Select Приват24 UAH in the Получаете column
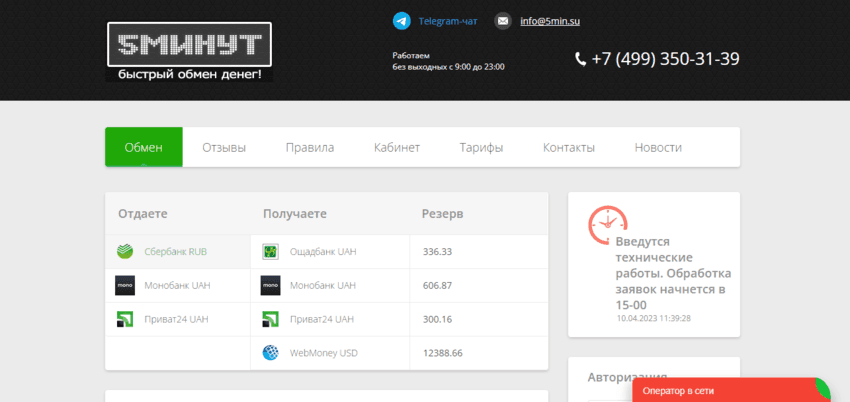 (322, 319)
